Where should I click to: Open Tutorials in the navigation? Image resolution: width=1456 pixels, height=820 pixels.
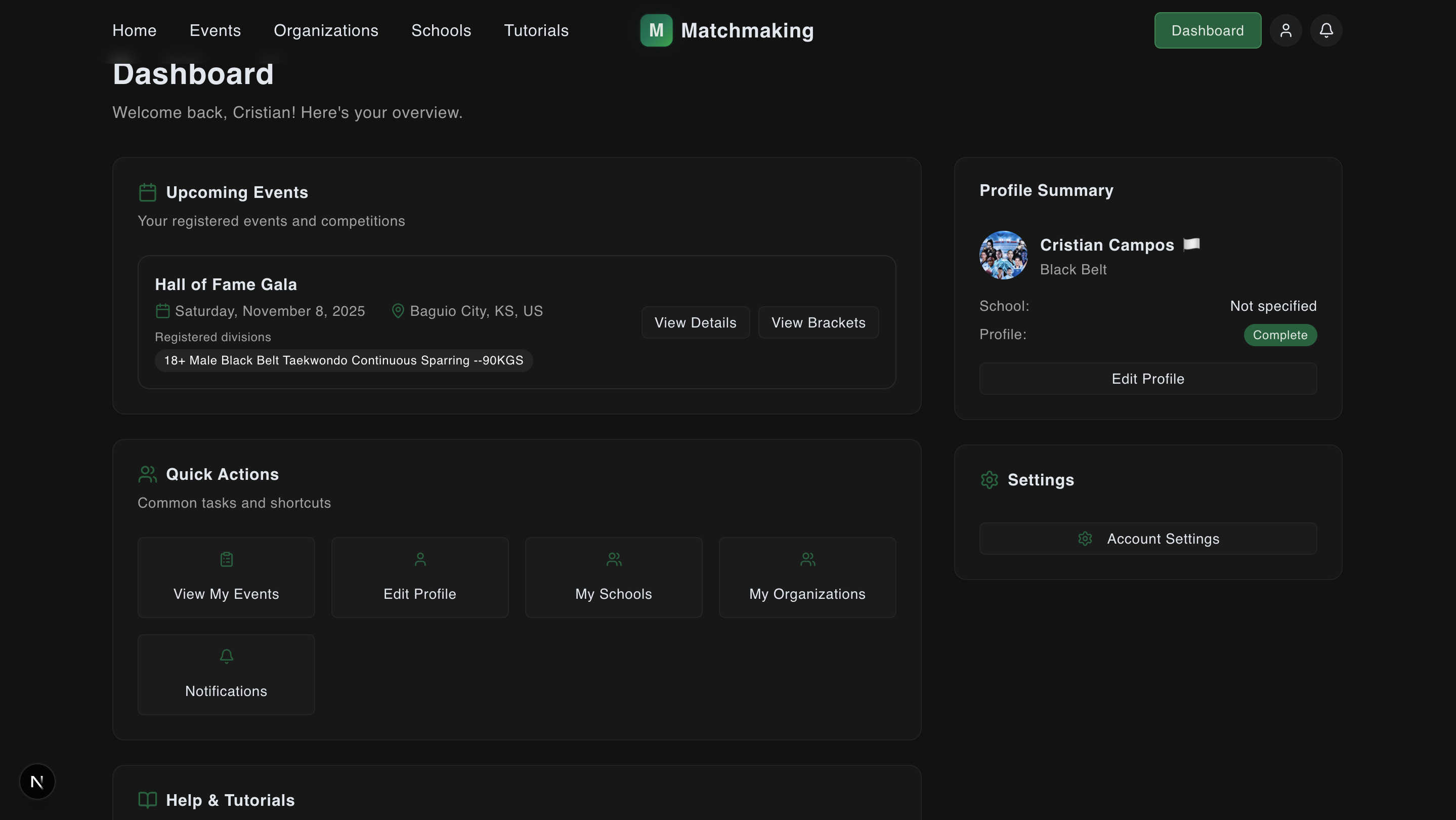(x=536, y=30)
